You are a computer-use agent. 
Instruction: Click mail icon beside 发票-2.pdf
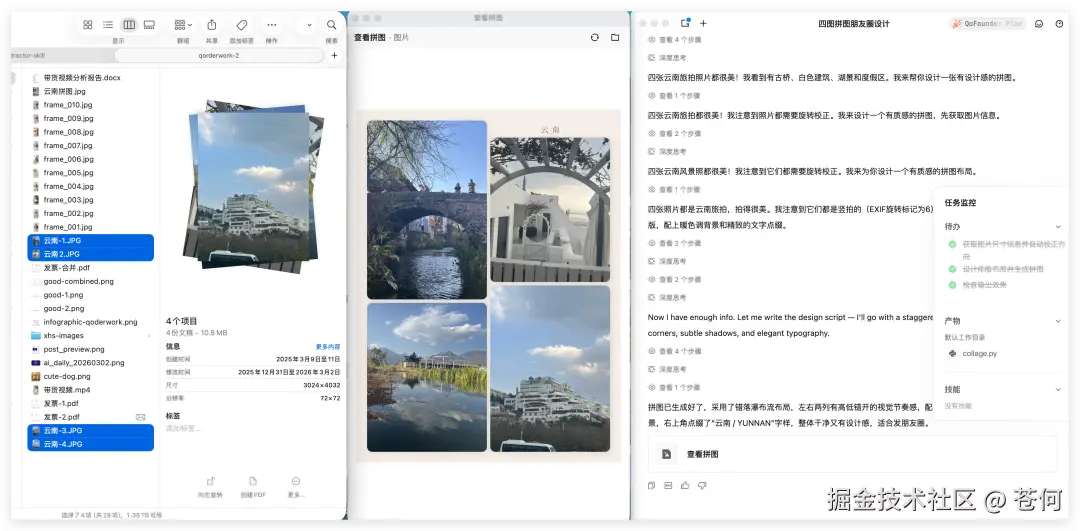click(x=141, y=417)
